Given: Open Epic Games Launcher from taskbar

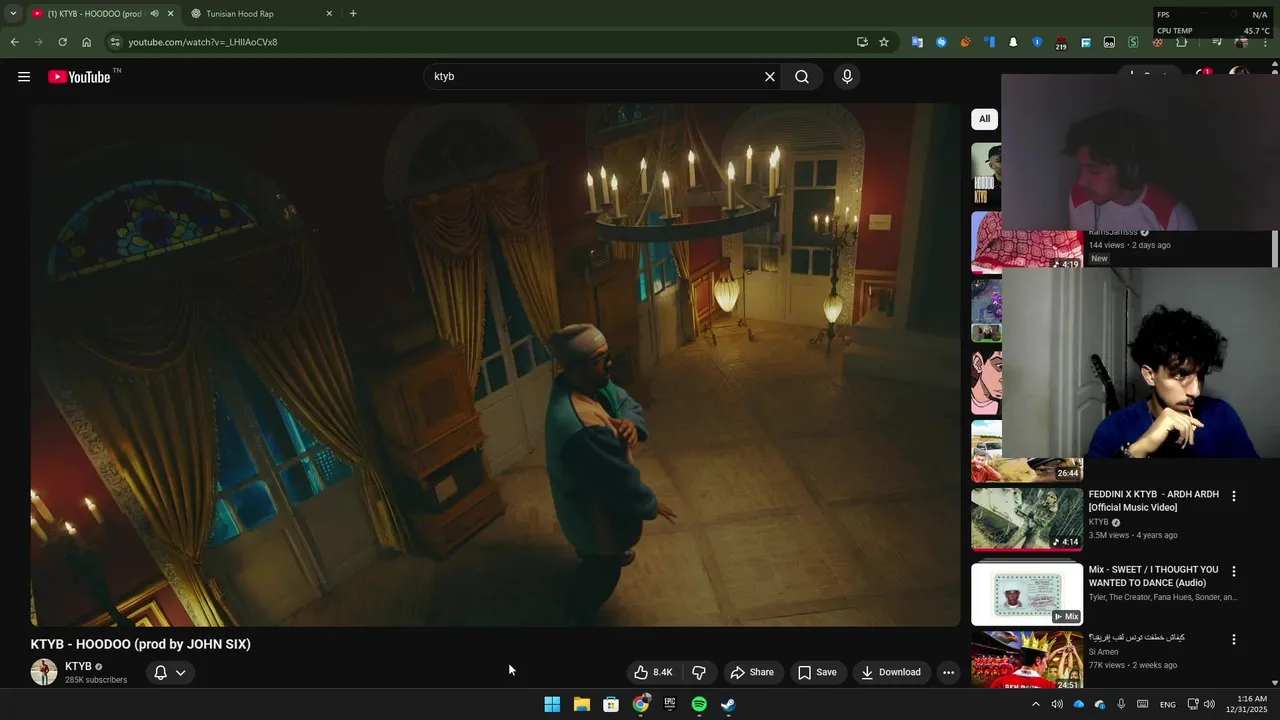Looking at the screenshot, I should (x=670, y=704).
